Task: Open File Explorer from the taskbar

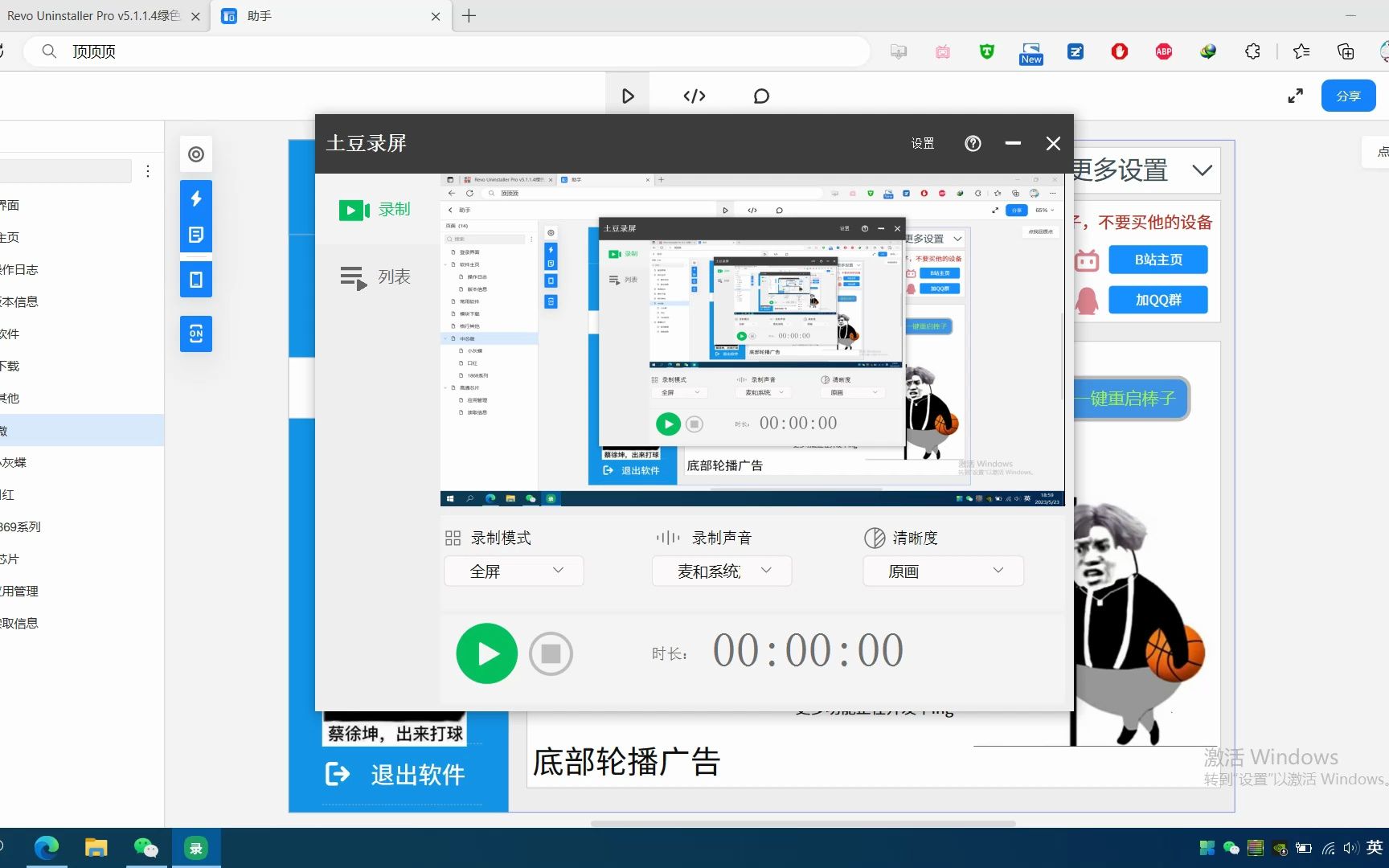Action: pos(96,847)
